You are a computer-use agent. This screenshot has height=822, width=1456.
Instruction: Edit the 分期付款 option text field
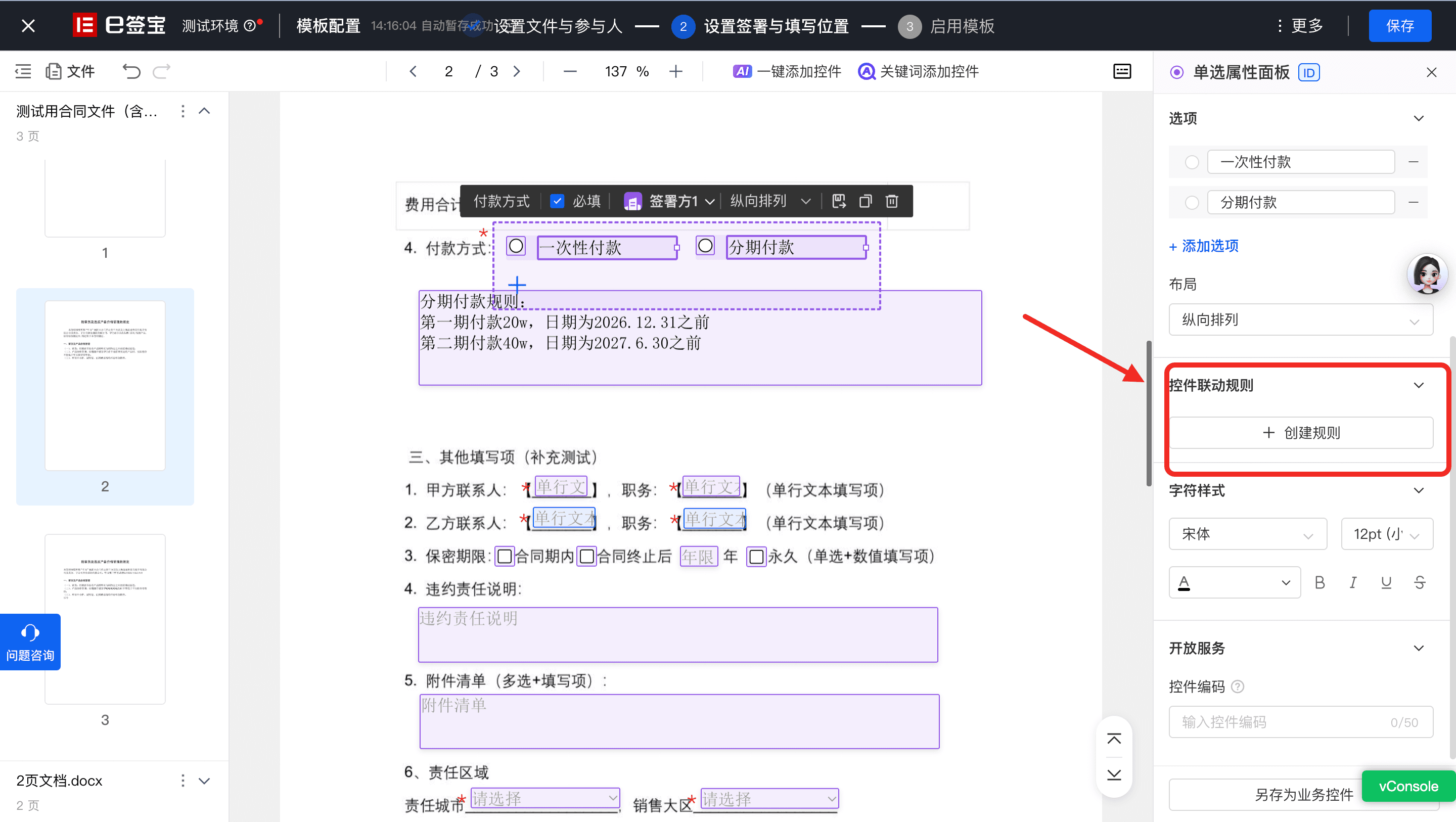(x=1301, y=202)
